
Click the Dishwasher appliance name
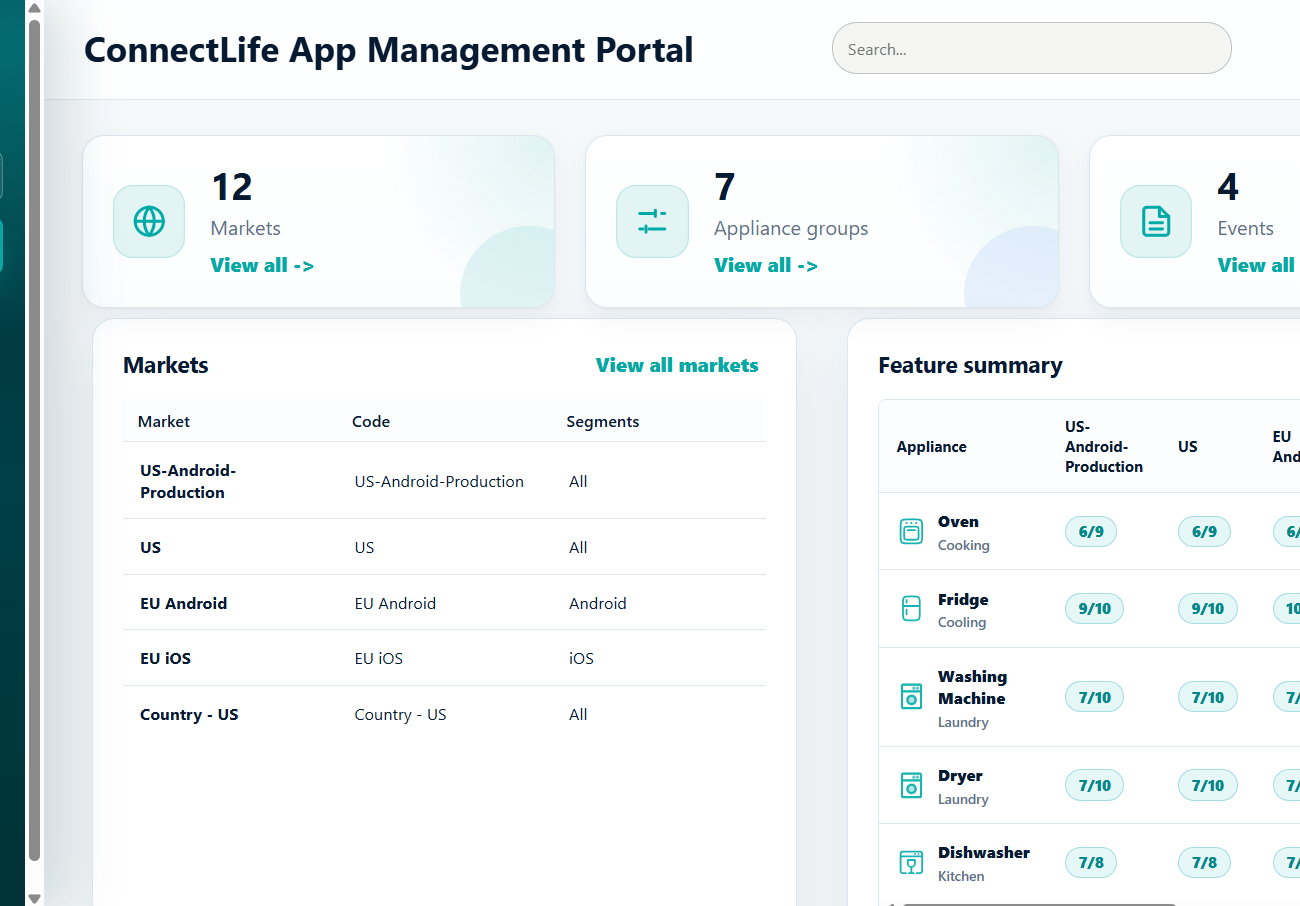[984, 852]
